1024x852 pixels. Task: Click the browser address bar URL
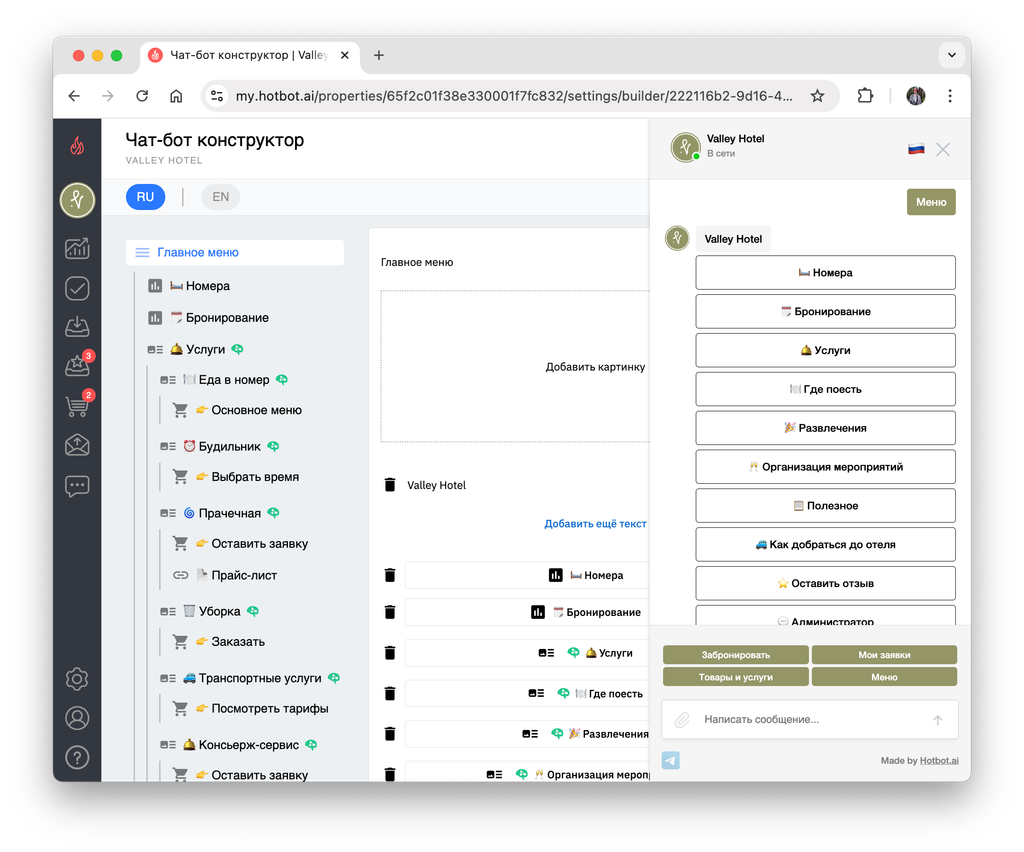pos(514,96)
